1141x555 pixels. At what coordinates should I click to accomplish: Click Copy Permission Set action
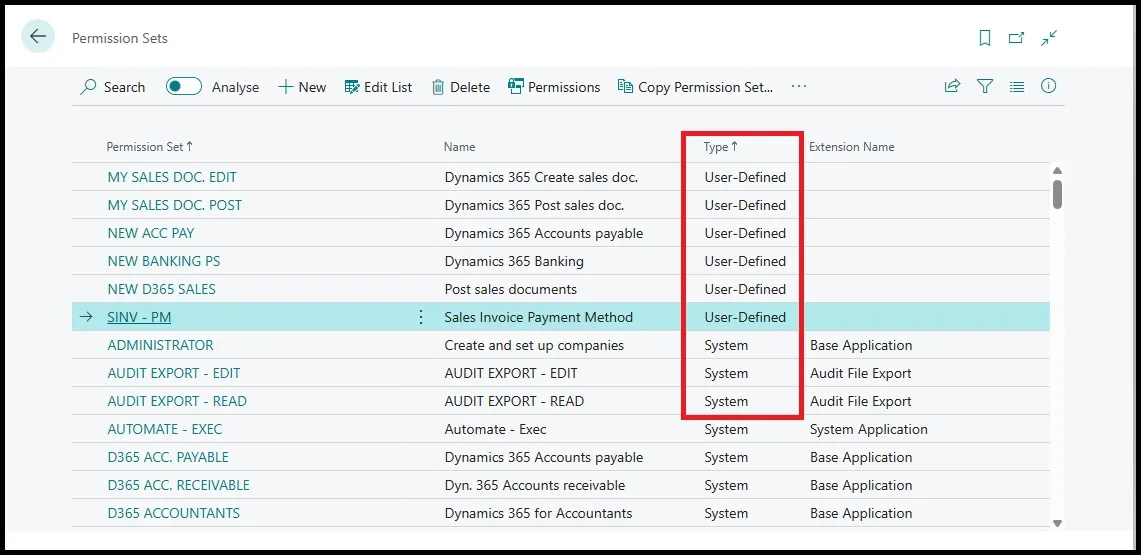pos(695,87)
